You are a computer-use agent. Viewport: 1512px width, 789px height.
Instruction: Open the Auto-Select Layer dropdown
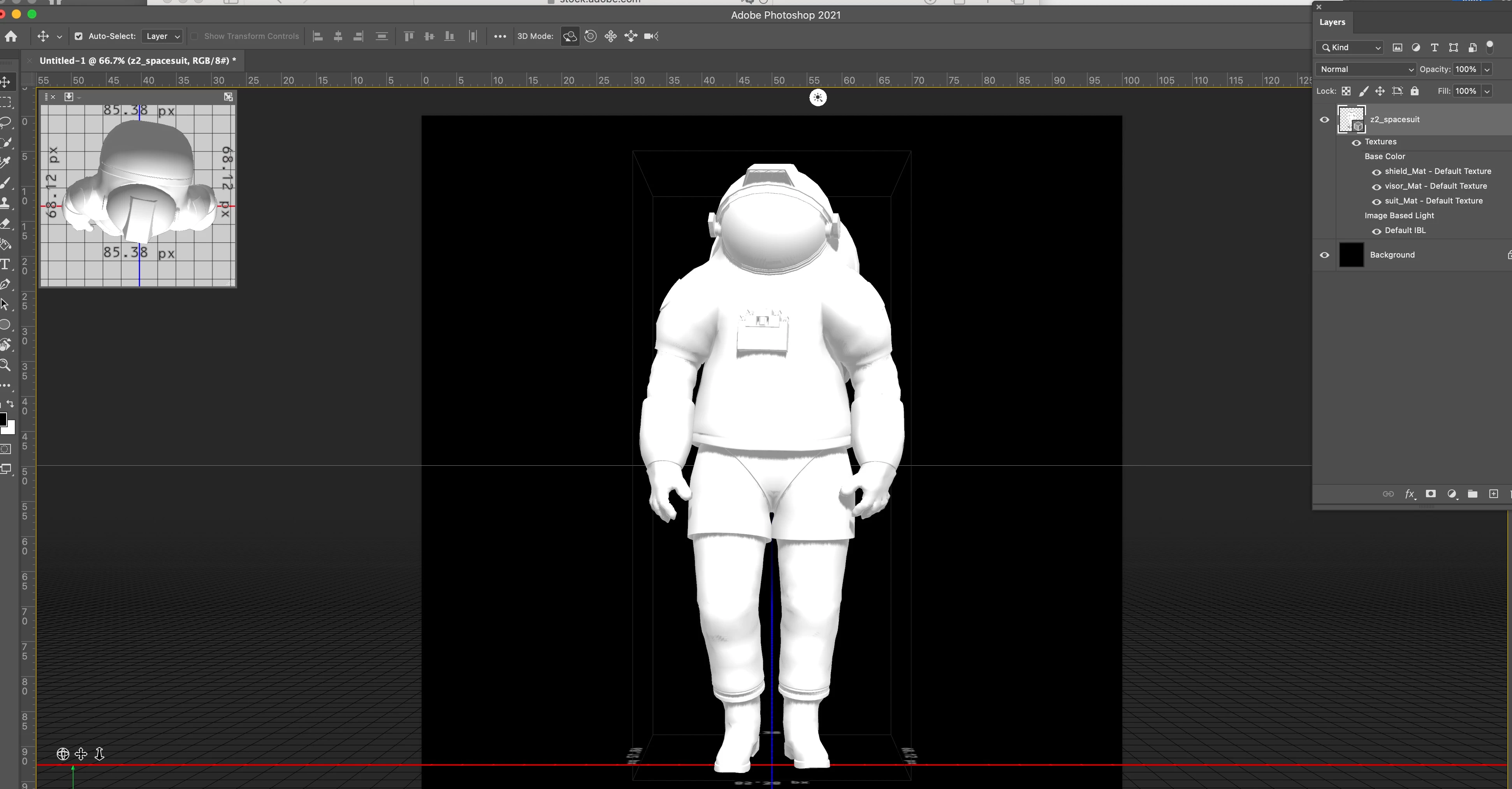coord(162,36)
